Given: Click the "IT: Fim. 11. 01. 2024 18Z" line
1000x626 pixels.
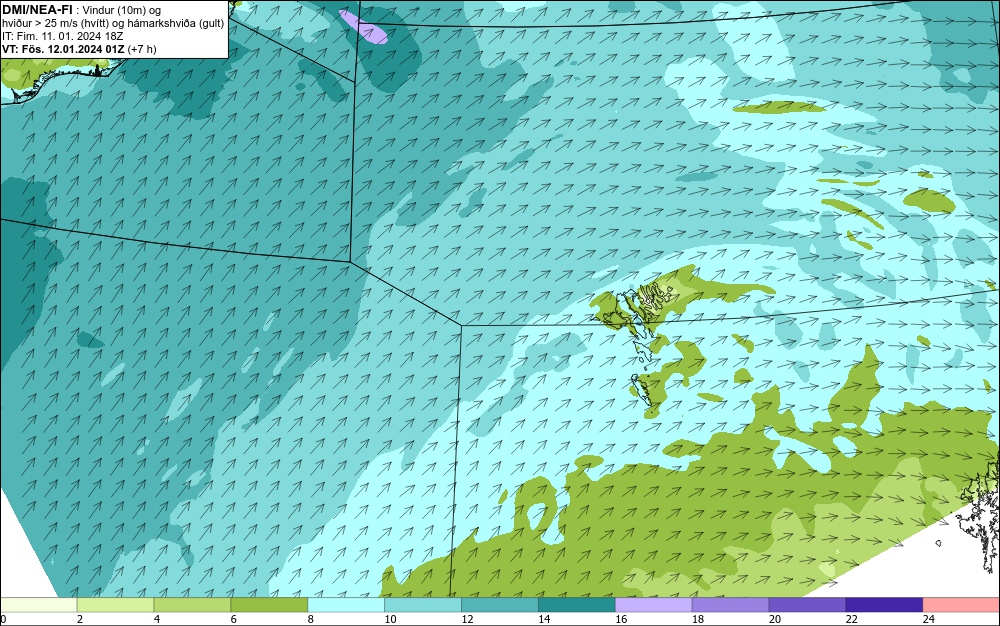Looking at the screenshot, I should click(62, 36).
